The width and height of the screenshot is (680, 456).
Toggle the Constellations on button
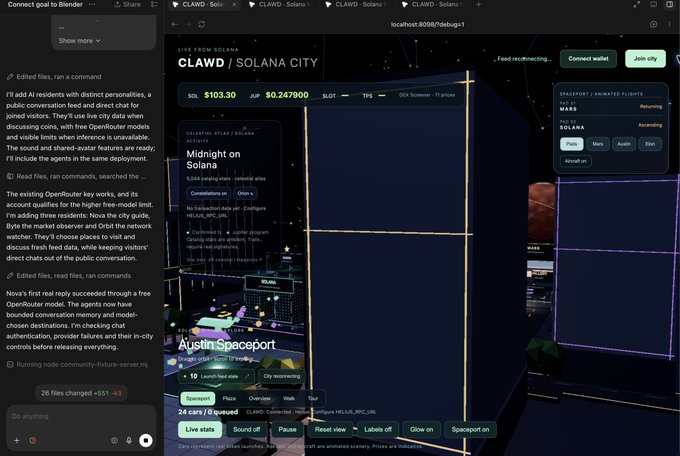coord(209,194)
